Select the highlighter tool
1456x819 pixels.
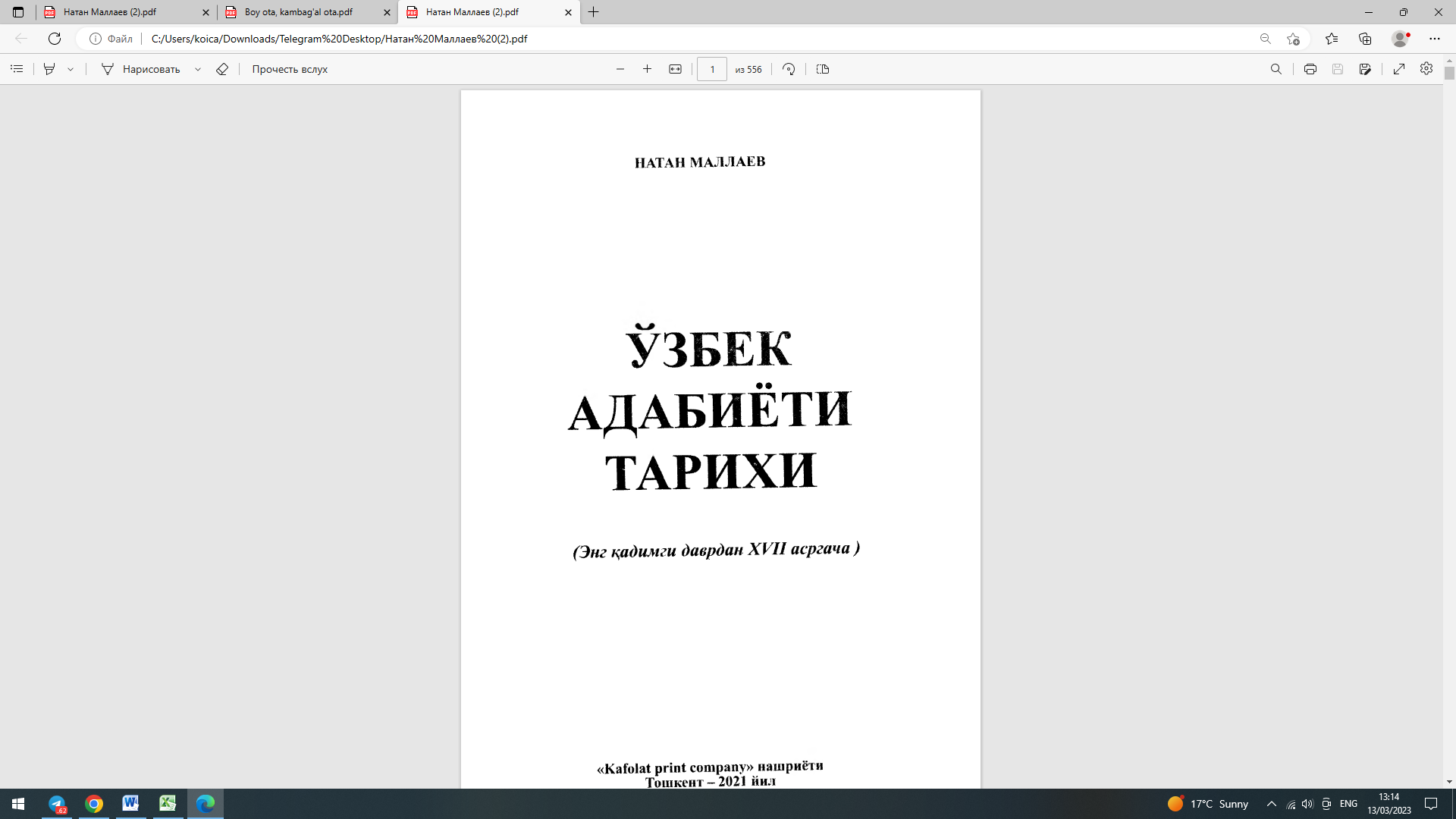click(x=49, y=69)
